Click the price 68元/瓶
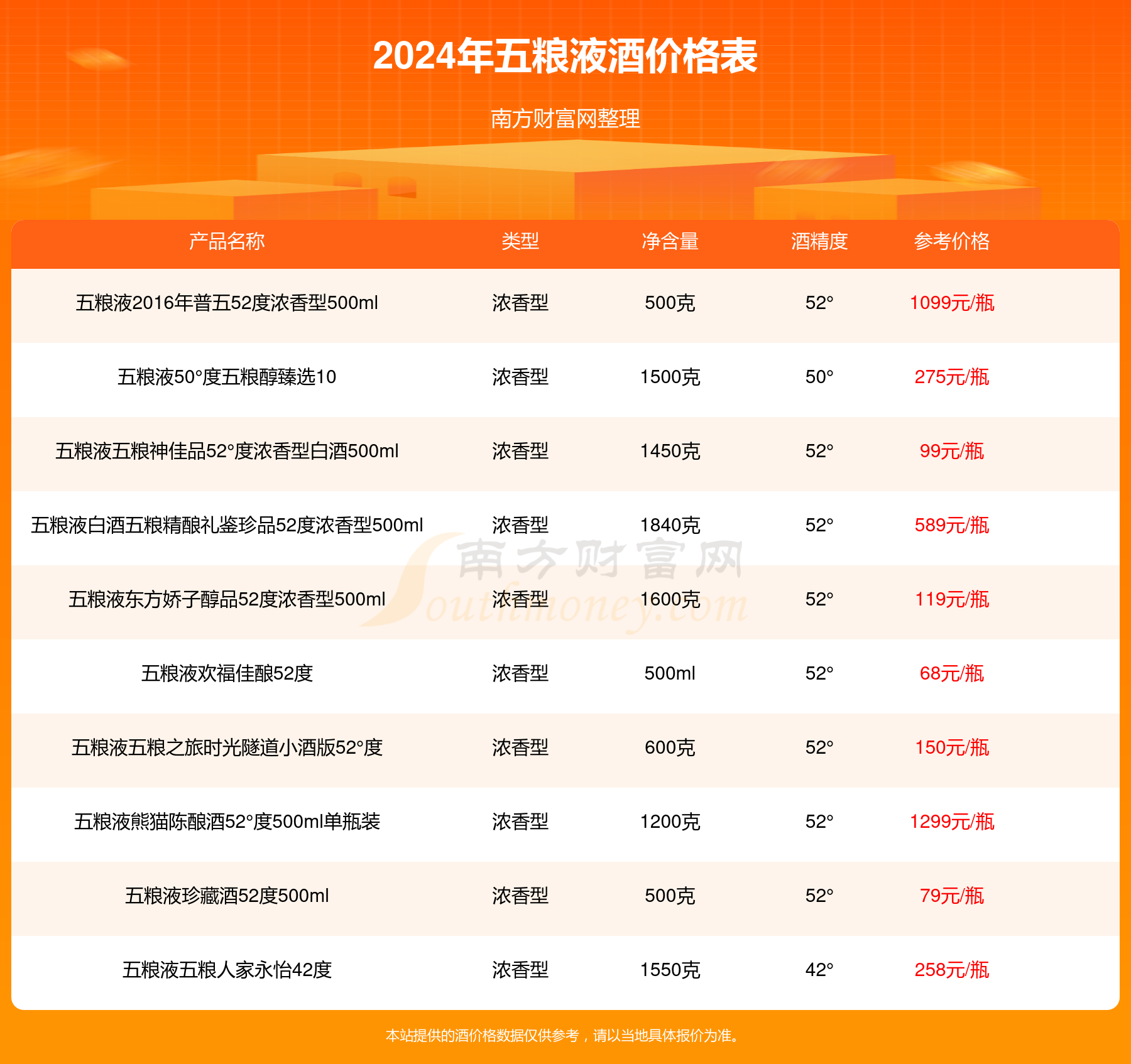This screenshot has width=1131, height=1064. coord(952,673)
